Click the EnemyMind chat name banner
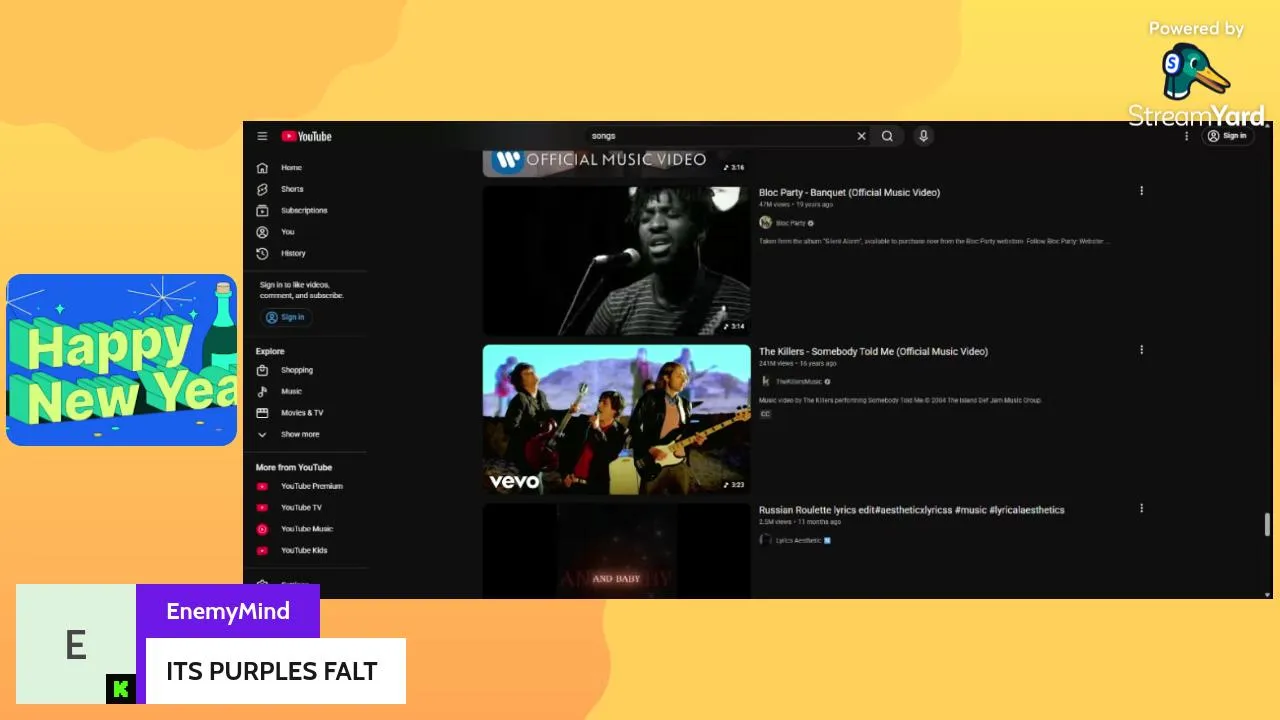This screenshot has width=1280, height=720. click(x=228, y=611)
